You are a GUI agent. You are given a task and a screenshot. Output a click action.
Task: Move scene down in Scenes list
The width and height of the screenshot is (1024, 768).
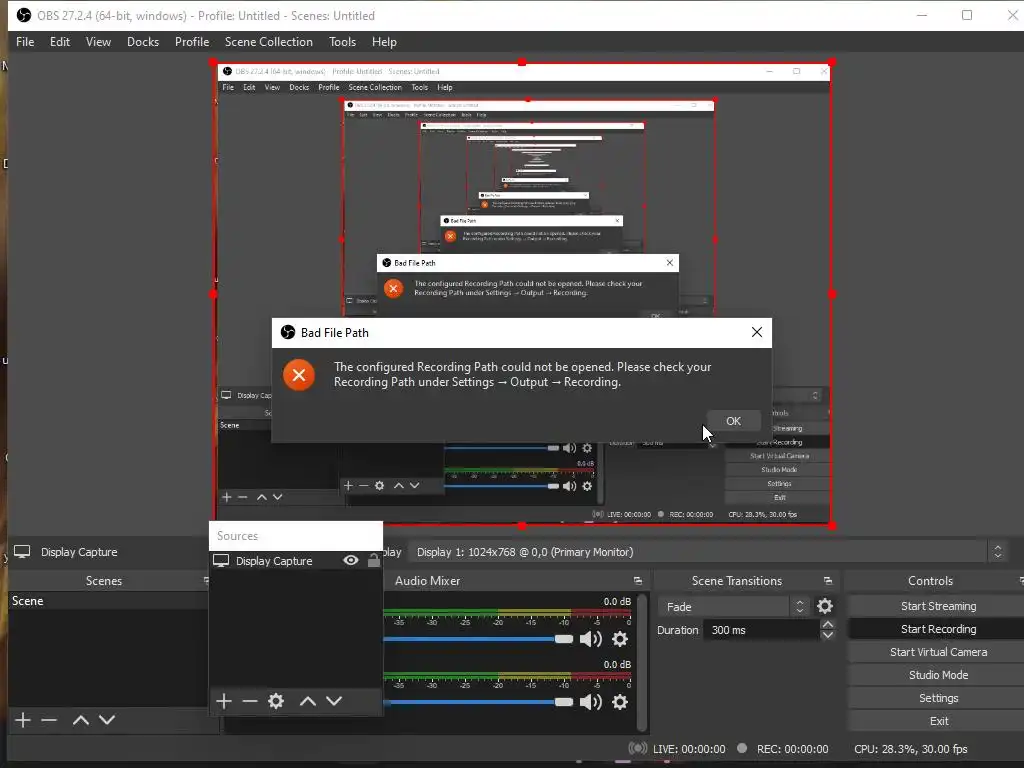click(x=107, y=720)
